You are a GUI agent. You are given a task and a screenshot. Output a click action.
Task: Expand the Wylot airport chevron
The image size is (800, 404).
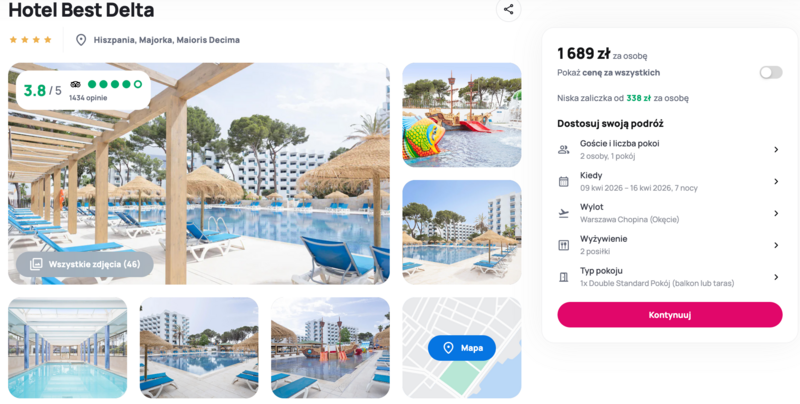tap(776, 213)
